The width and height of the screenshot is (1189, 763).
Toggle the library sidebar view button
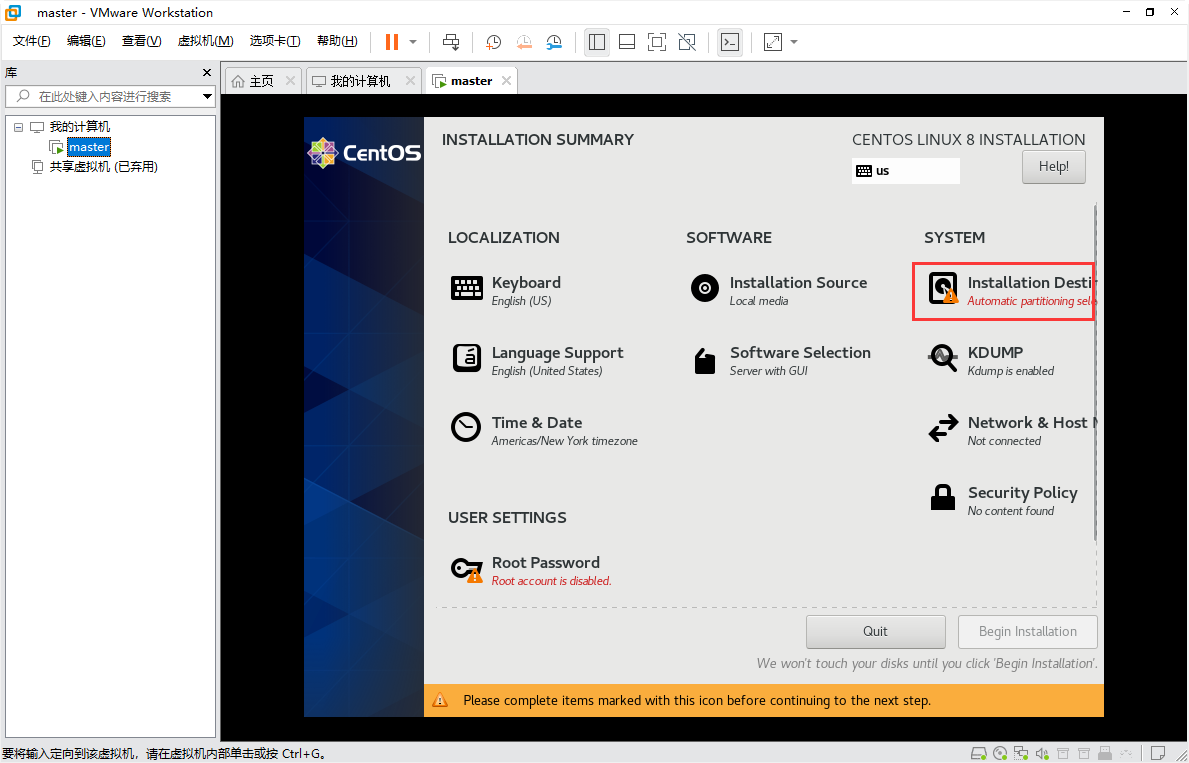tap(597, 42)
